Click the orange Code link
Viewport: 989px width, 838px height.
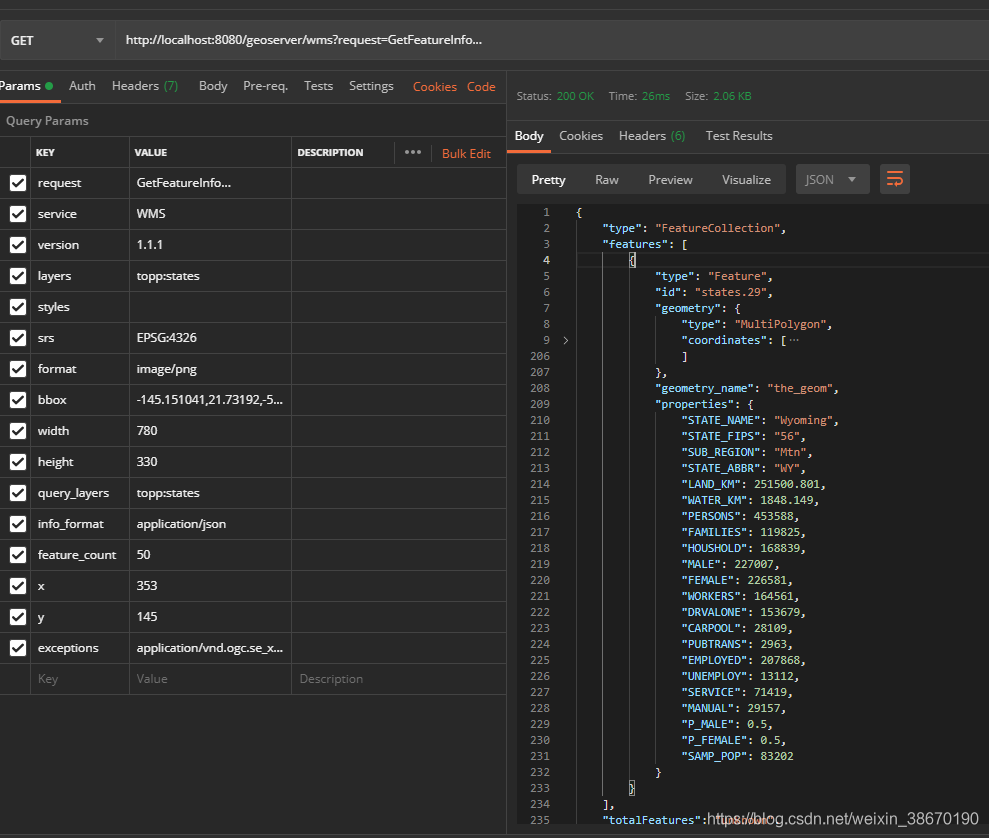(481, 87)
